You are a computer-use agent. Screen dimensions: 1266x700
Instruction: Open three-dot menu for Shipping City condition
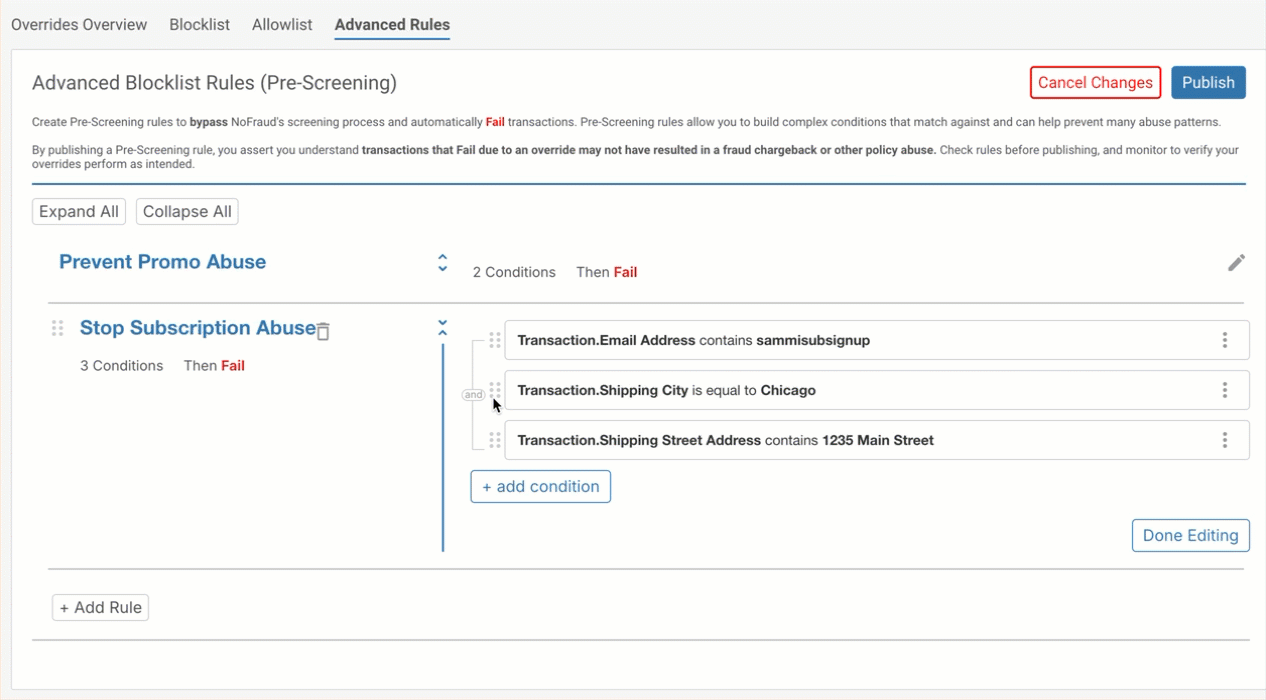[1224, 390]
